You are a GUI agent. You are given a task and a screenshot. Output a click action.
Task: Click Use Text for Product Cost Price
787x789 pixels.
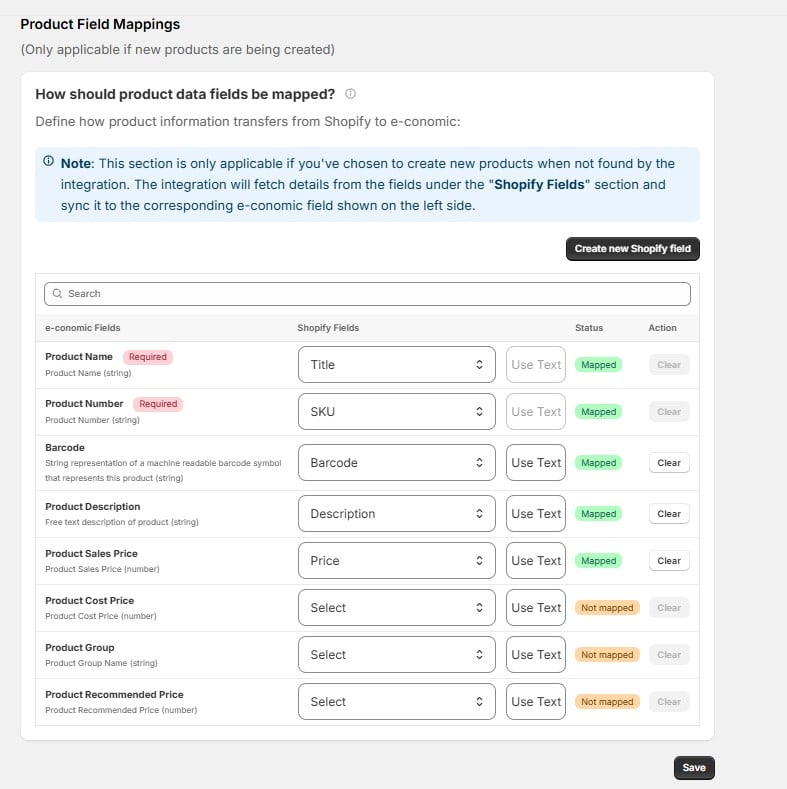536,607
